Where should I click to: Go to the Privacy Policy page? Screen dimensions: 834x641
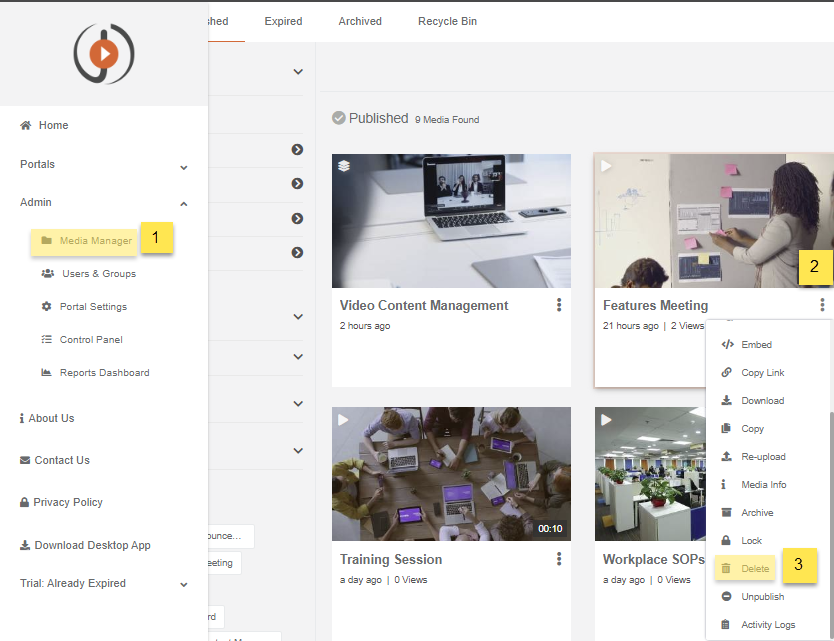67,502
